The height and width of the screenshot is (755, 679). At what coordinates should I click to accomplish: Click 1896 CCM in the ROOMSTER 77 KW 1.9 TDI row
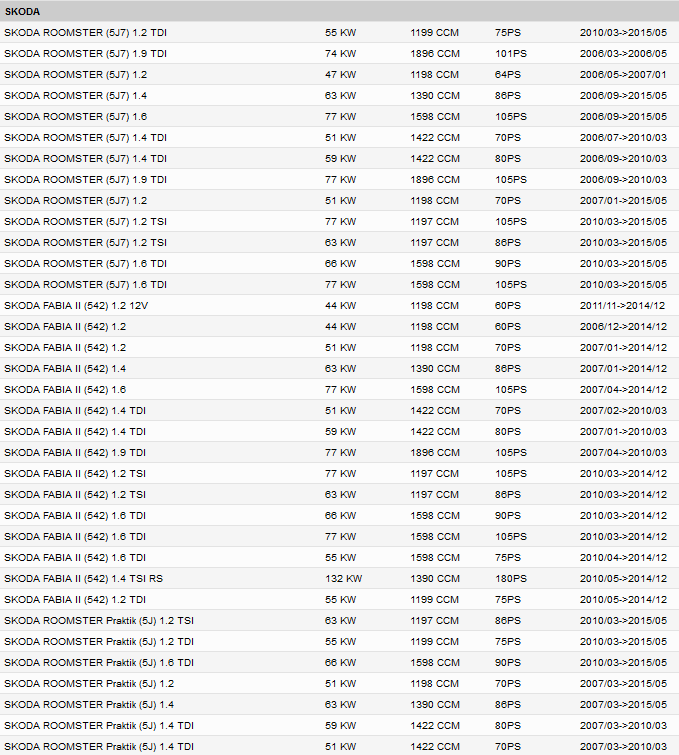tap(435, 180)
